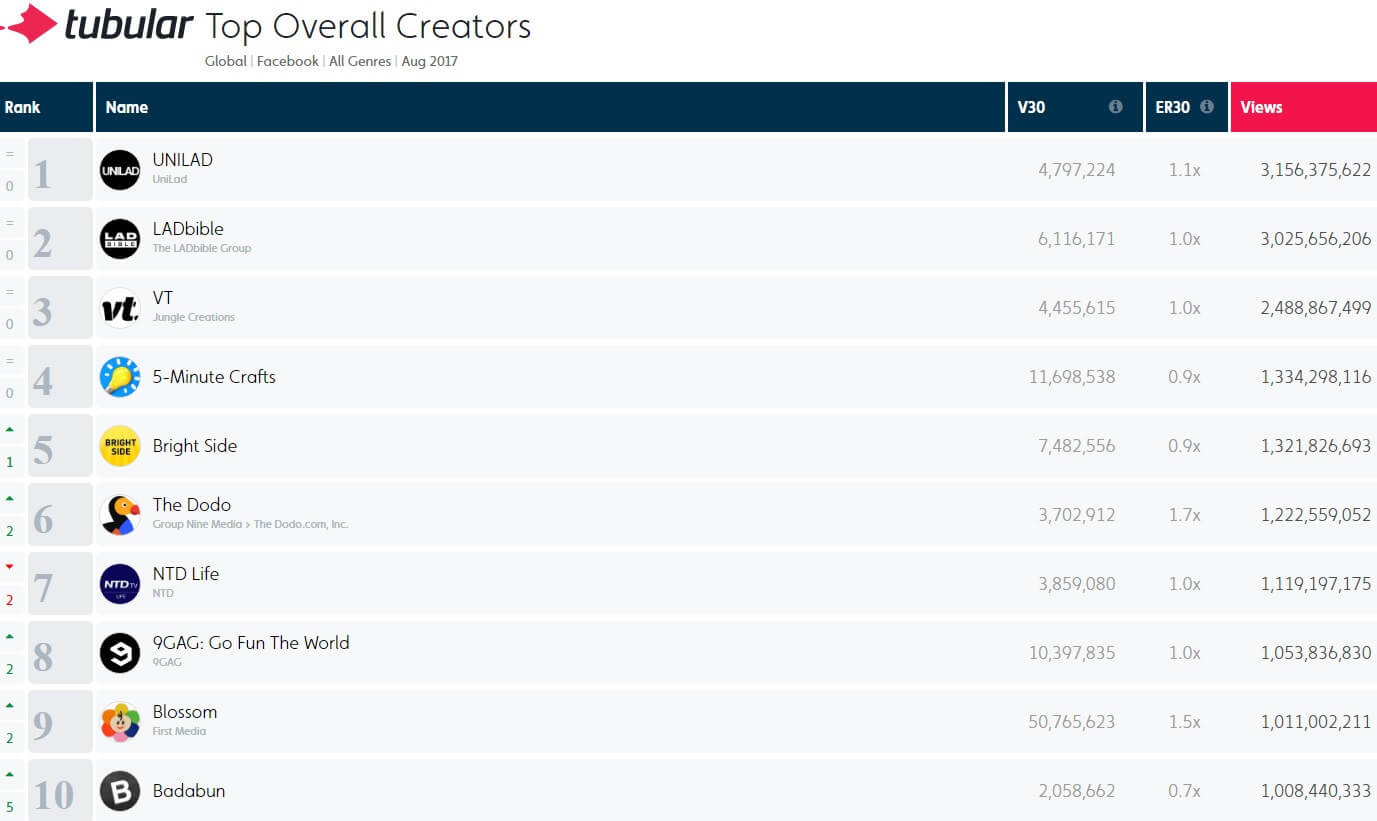
Task: Open the 9GAG: Go Fun The World link
Action: coord(251,643)
